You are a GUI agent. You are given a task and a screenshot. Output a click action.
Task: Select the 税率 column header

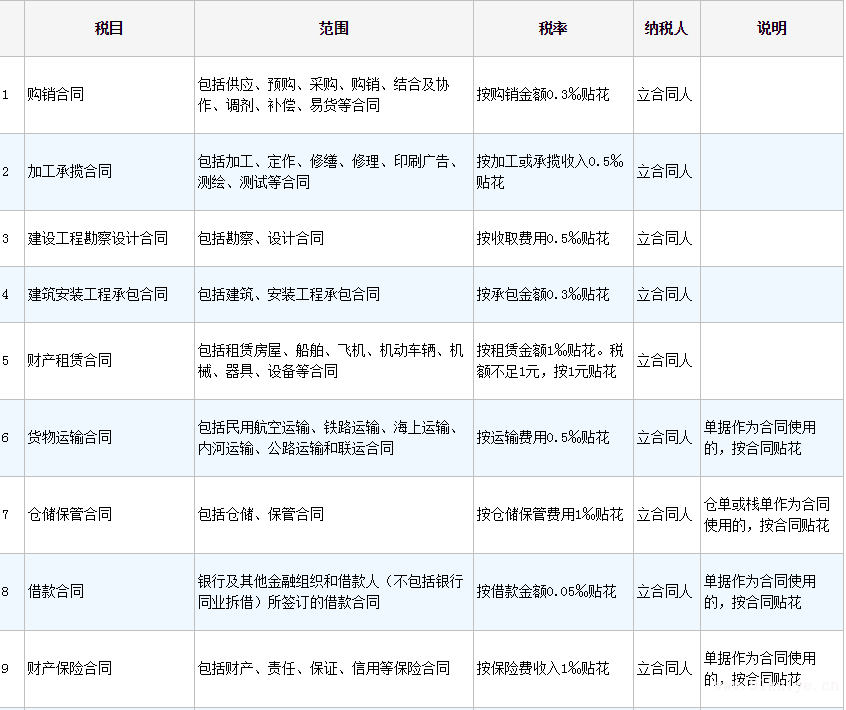pos(553,29)
